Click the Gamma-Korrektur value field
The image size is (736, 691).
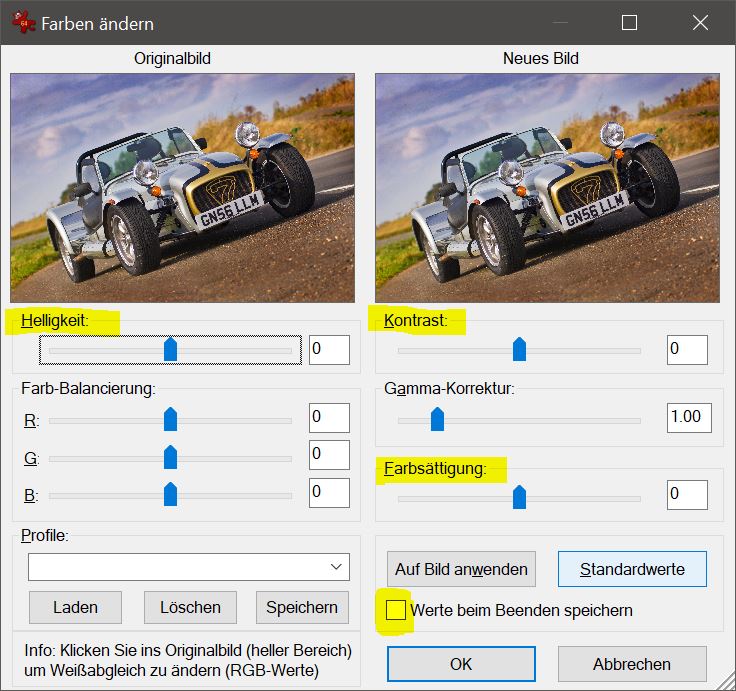click(x=688, y=417)
